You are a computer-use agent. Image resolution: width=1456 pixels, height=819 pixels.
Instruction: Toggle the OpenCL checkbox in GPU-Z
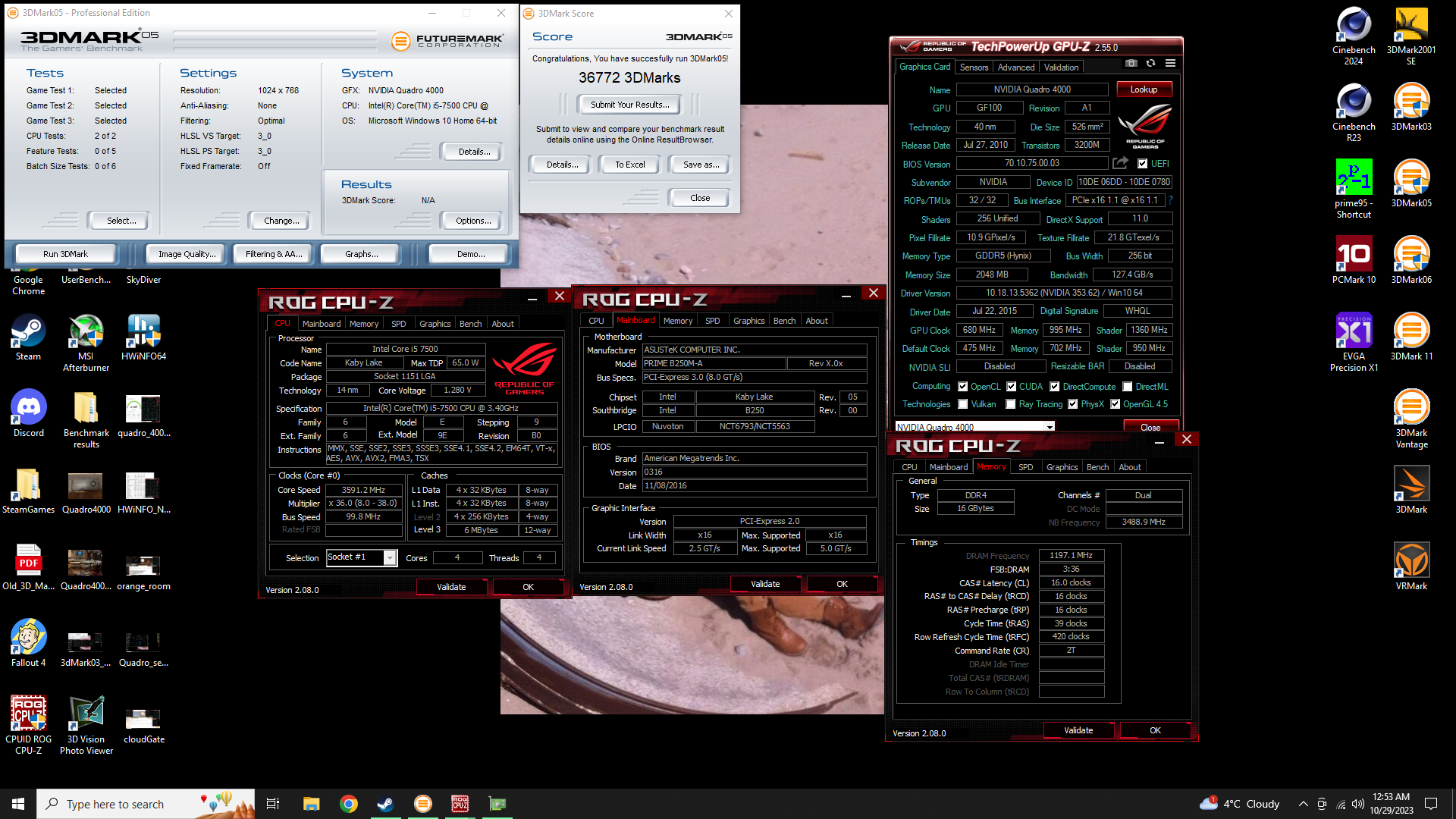coord(962,386)
